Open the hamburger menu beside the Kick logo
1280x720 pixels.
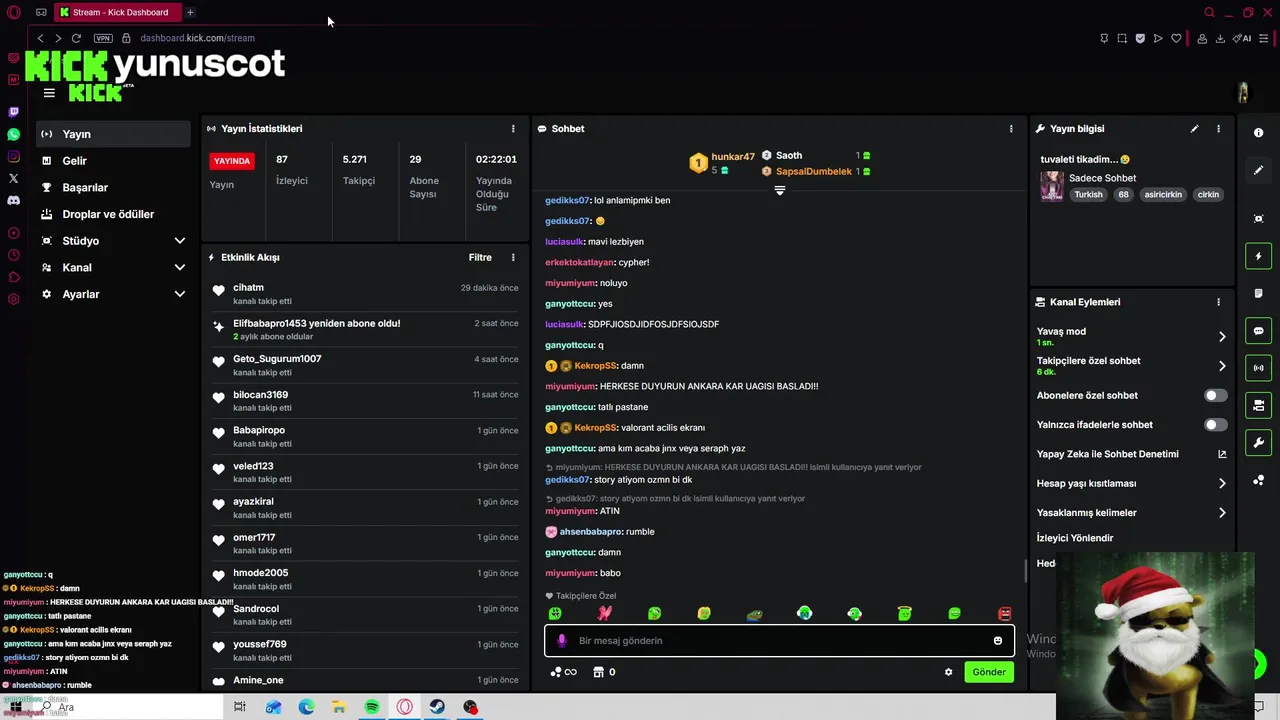point(49,93)
